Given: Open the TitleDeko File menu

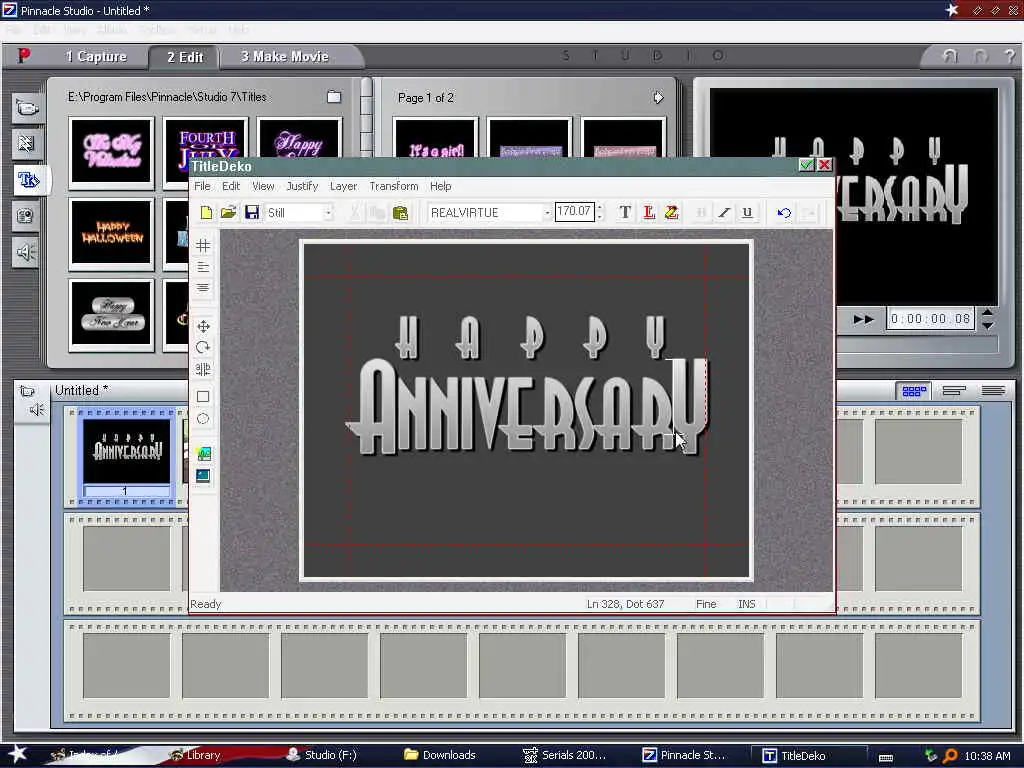Looking at the screenshot, I should 202,186.
